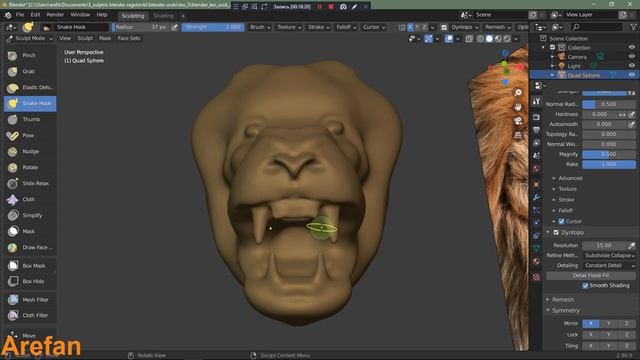640x360 pixels.
Task: Select the Mask brush
Action: (30, 231)
